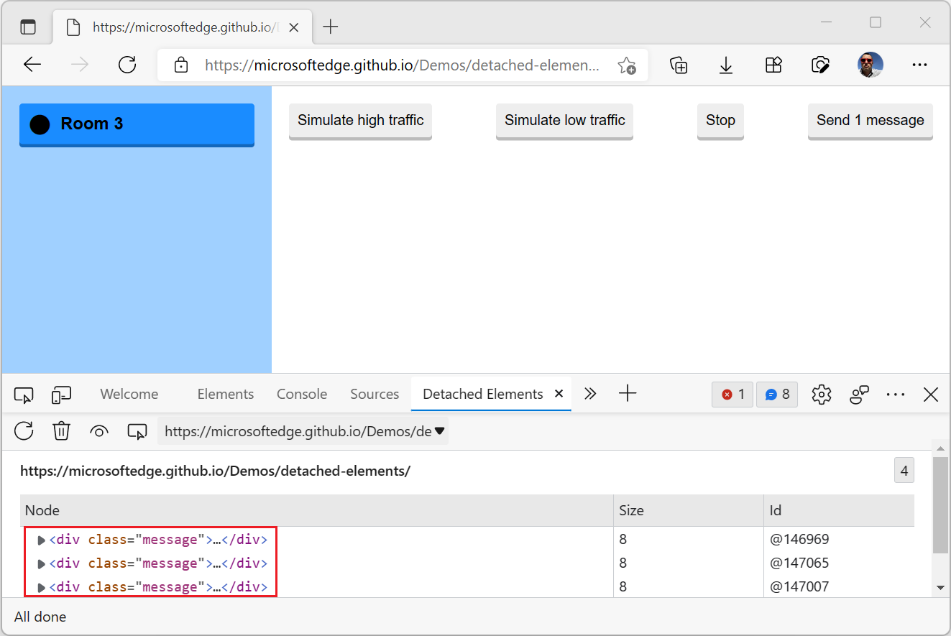Click the DevTools errors count badge
The height and width of the screenshot is (636, 951).
733,394
